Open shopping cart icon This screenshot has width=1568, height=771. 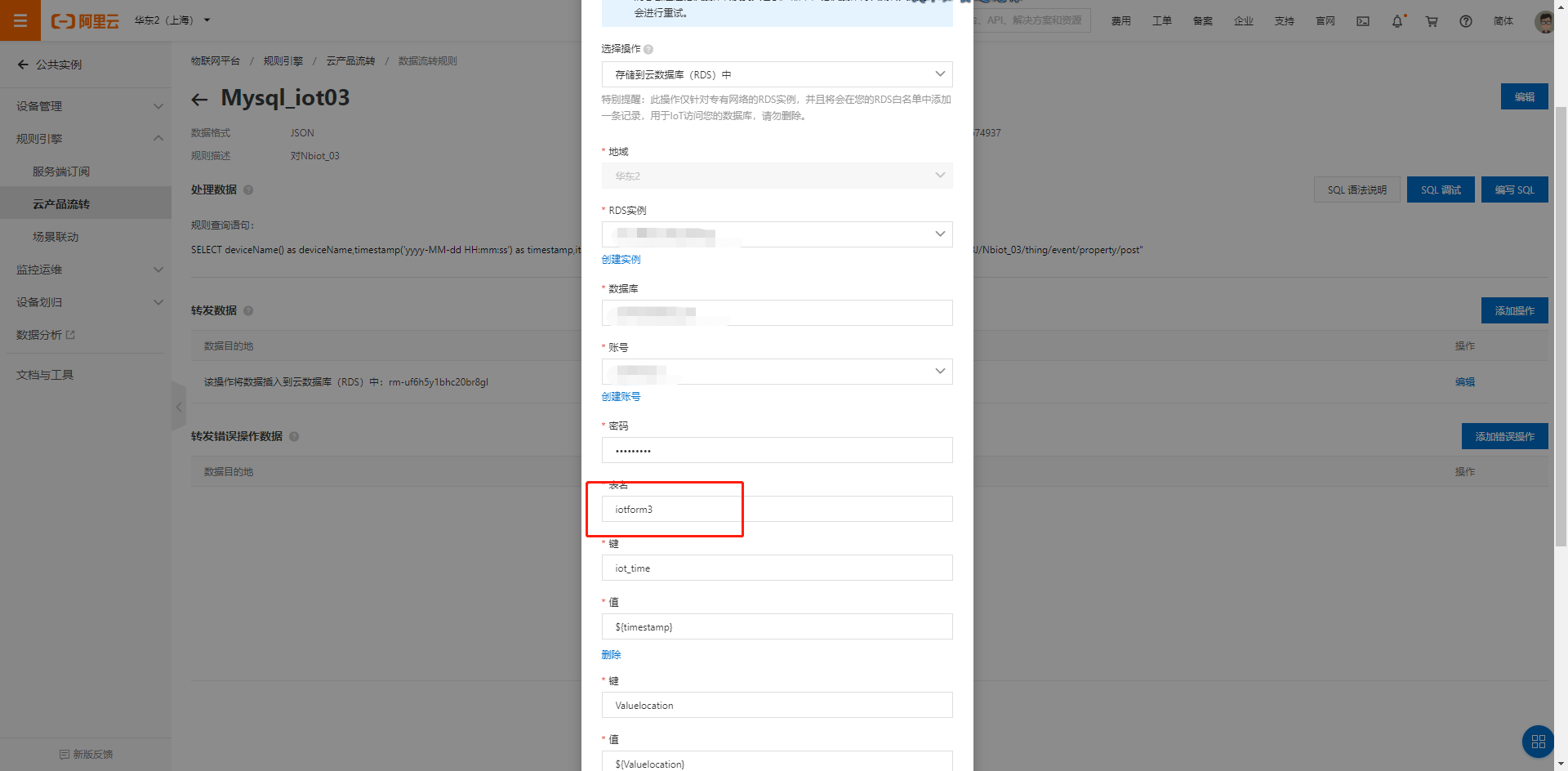pyautogui.click(x=1432, y=21)
